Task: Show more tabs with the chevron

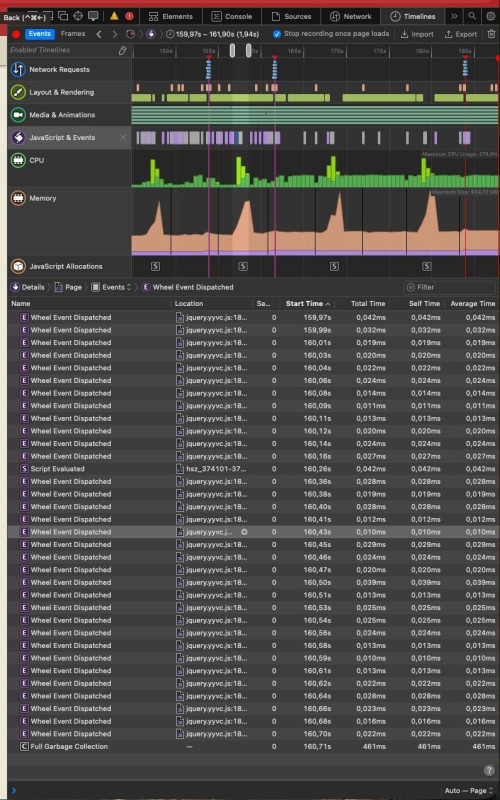Action: pos(454,16)
